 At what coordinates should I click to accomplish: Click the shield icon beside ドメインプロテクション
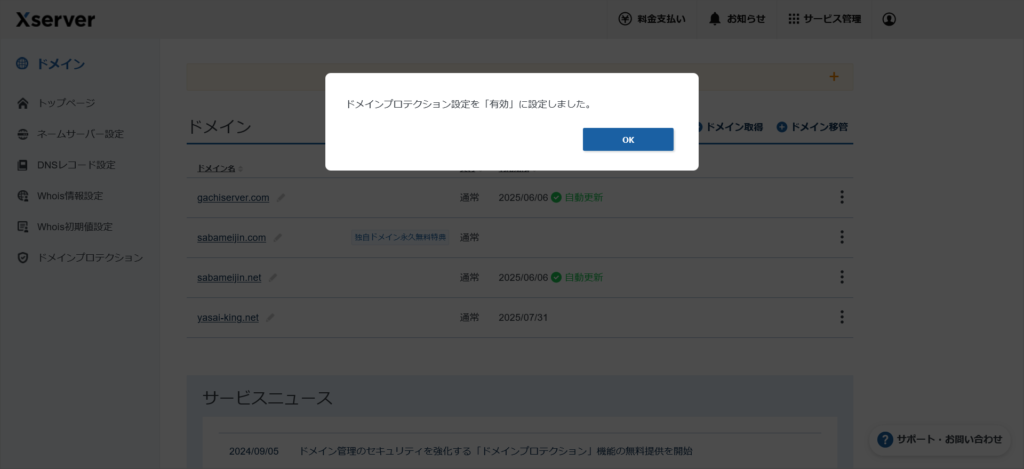(x=23, y=258)
